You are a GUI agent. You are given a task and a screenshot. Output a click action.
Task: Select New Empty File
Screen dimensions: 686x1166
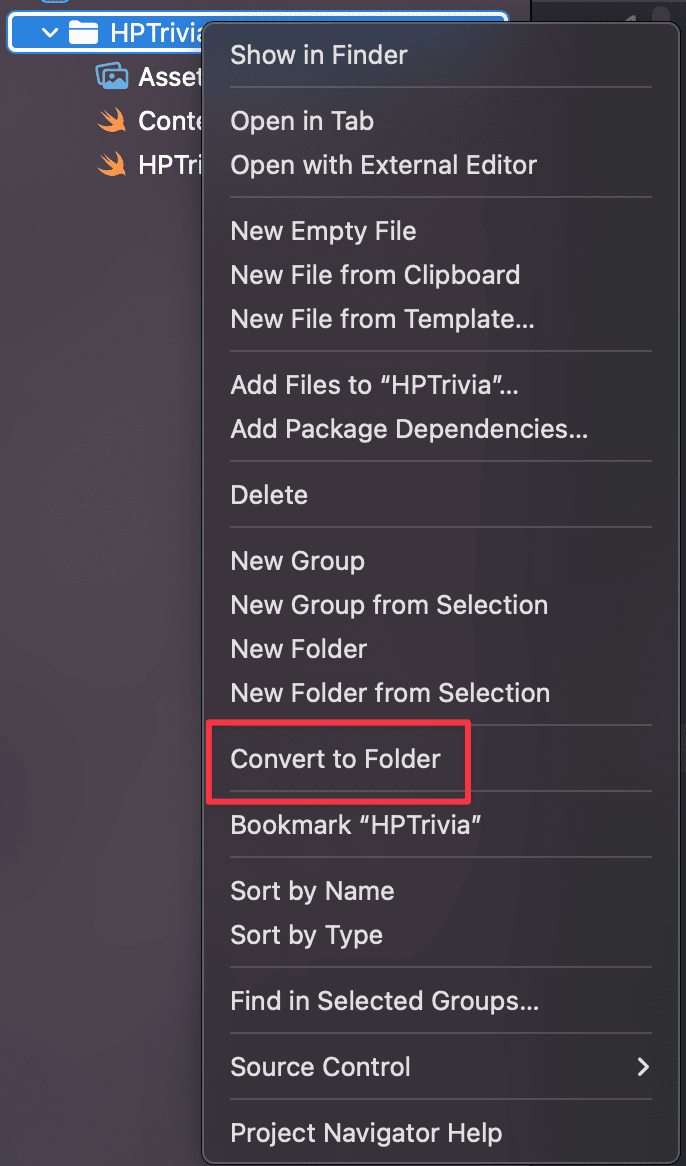(323, 231)
